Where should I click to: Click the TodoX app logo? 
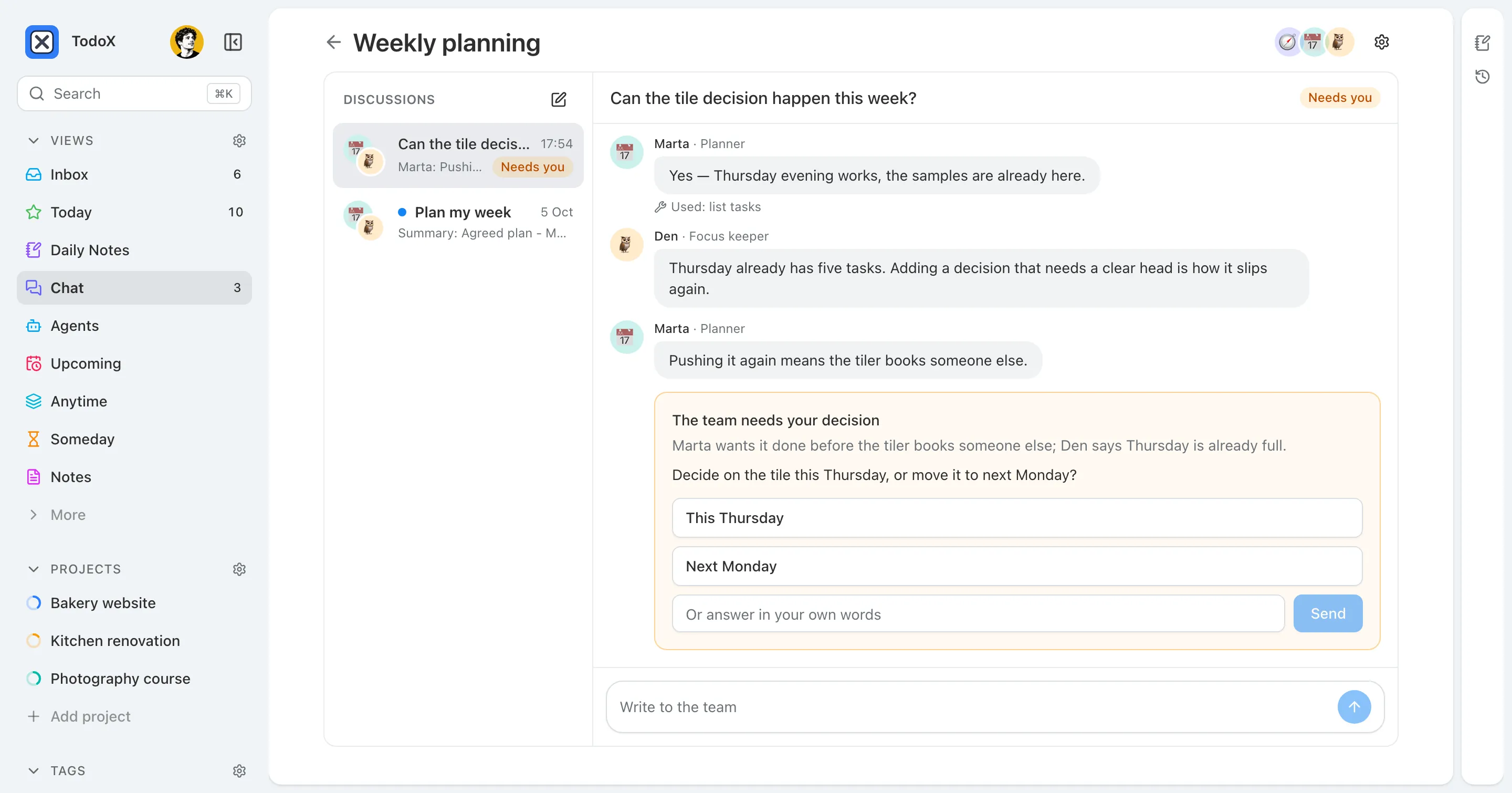point(41,41)
